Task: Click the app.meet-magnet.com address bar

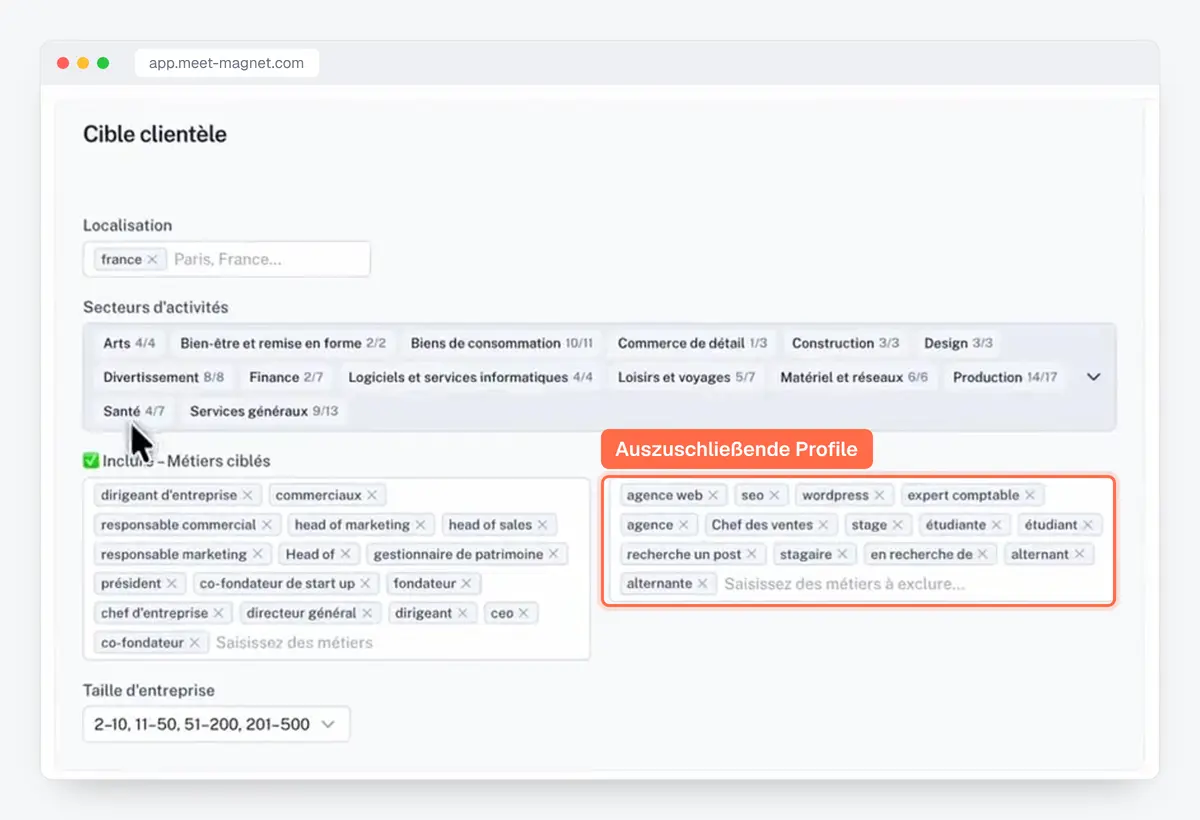Action: click(227, 62)
